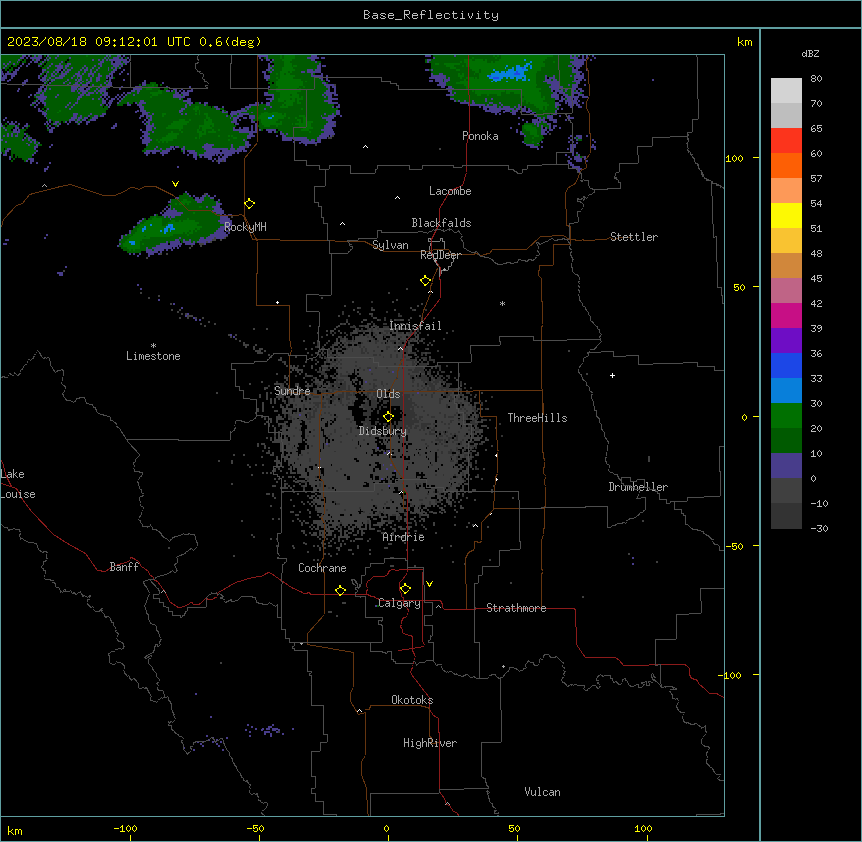Image resolution: width=862 pixels, height=842 pixels.
Task: Click the Didsbury label
Action: (x=383, y=431)
